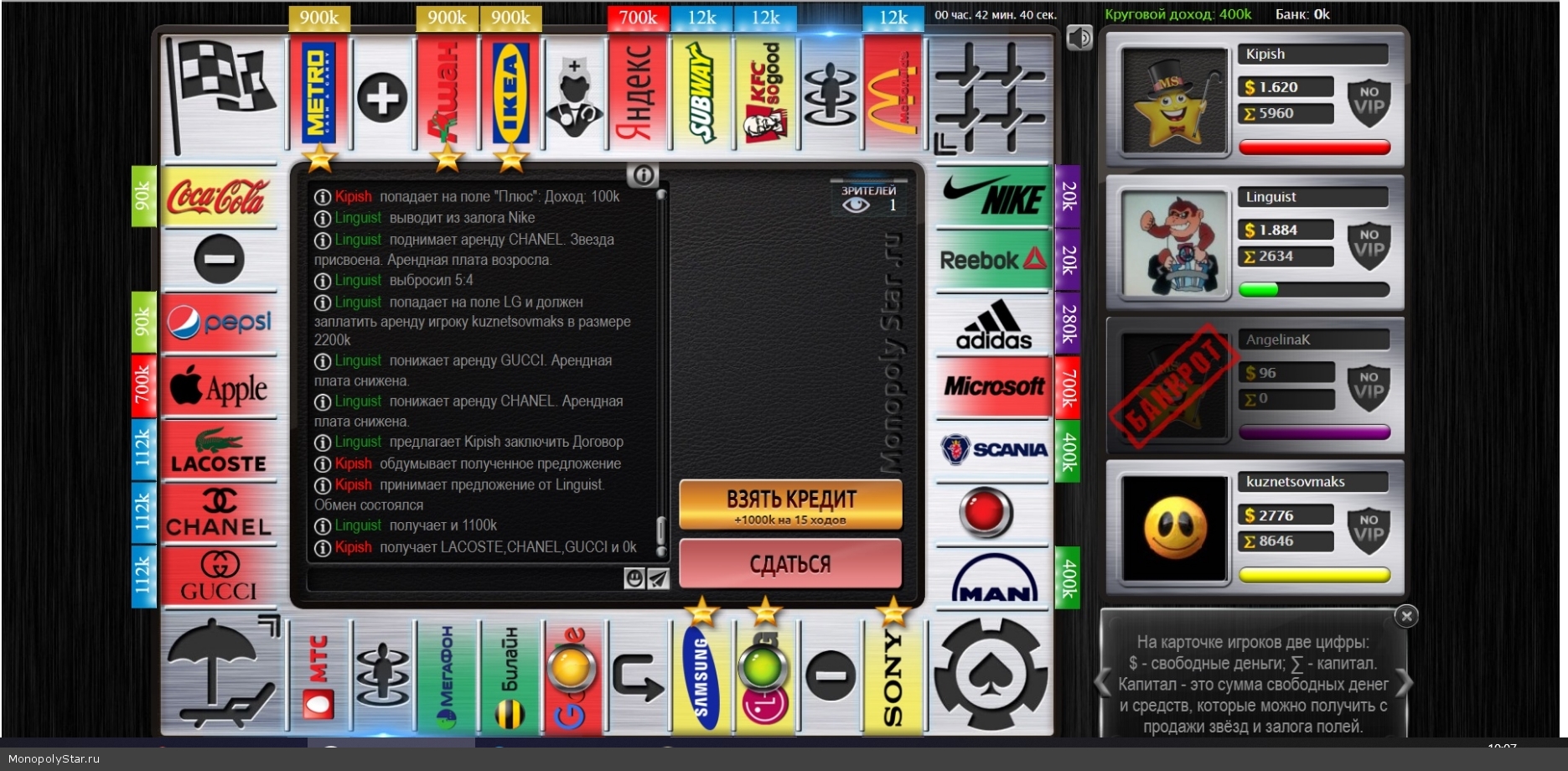Click the U-turn arrow cell
This screenshot has width=1568, height=771.
click(x=638, y=677)
